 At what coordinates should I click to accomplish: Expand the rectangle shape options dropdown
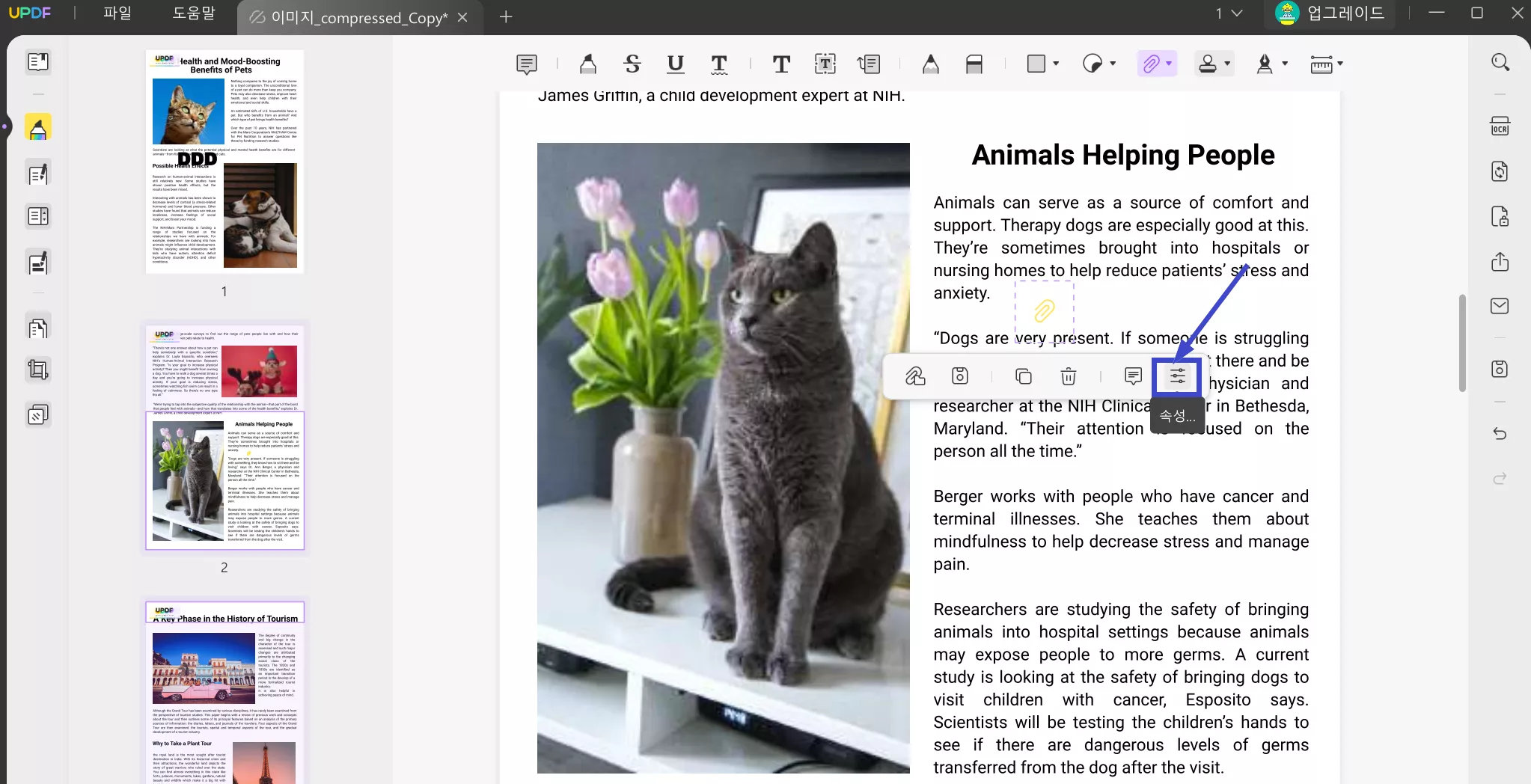[1056, 64]
